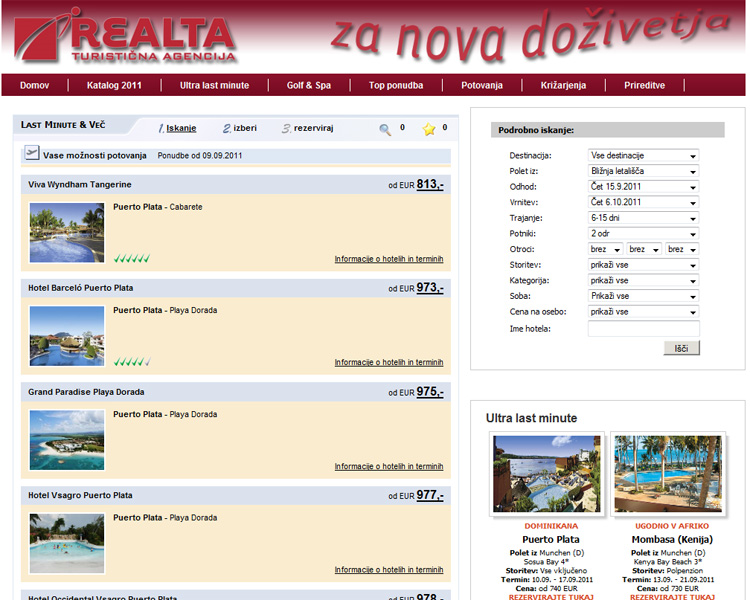This screenshot has height=600, width=750.
Task: Click the Ime hotela input field
Action: pos(643,329)
